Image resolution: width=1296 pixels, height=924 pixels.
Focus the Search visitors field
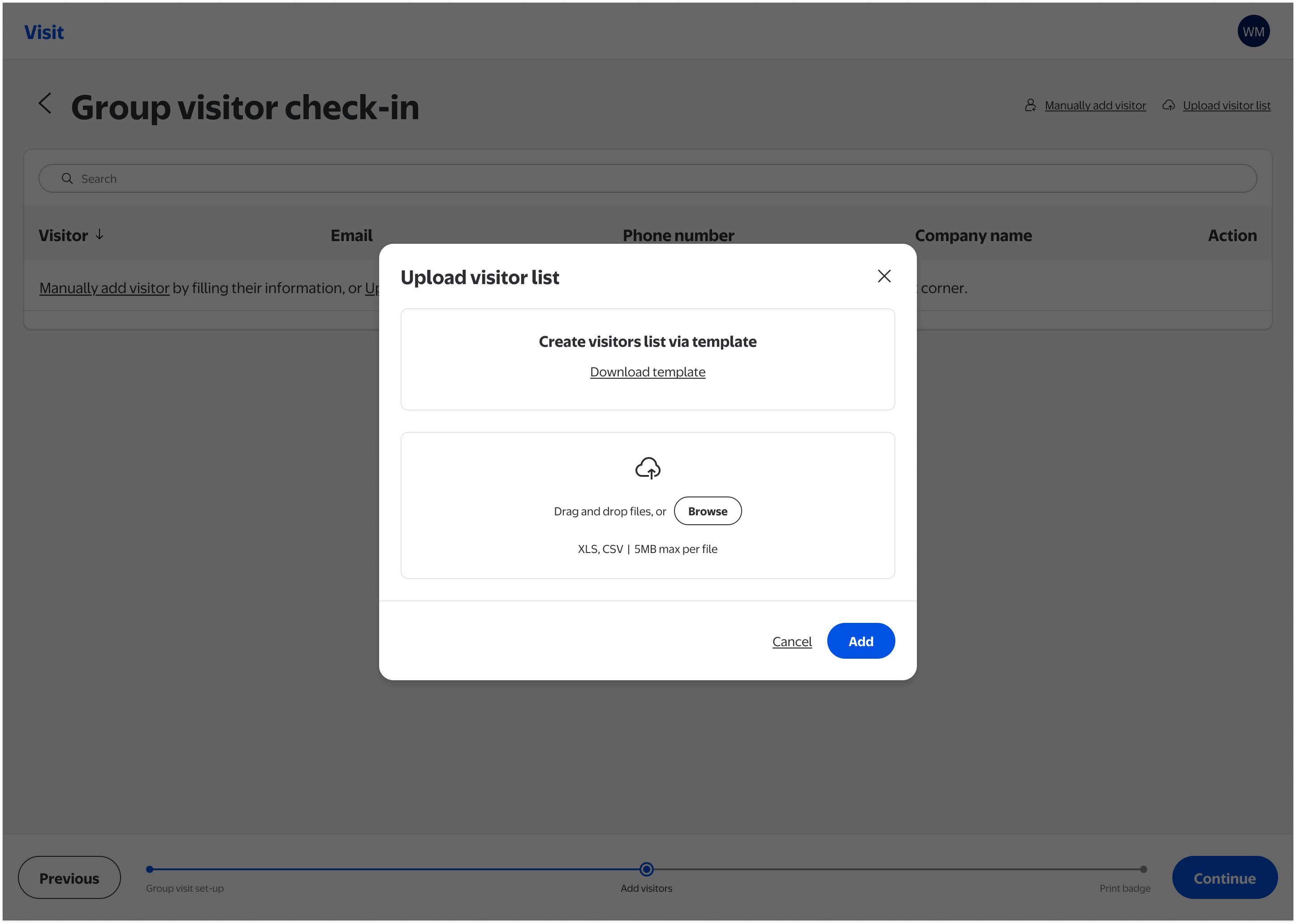pos(648,179)
